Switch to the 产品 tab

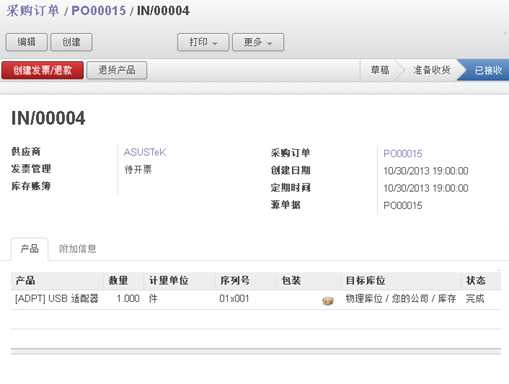[30, 249]
